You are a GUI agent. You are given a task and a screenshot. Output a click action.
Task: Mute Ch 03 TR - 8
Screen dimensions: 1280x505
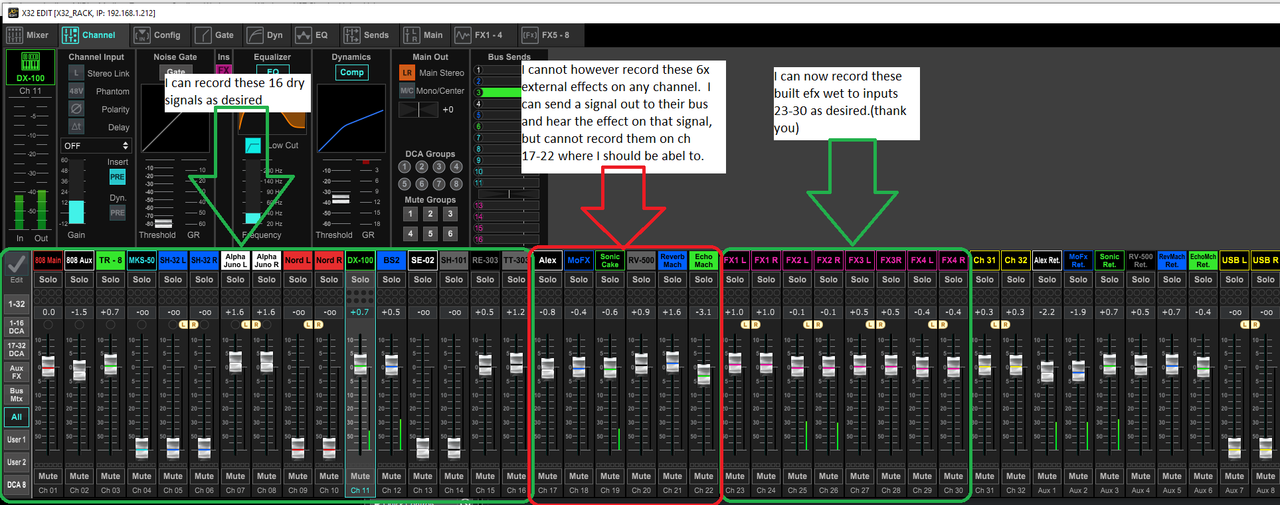tap(110, 476)
